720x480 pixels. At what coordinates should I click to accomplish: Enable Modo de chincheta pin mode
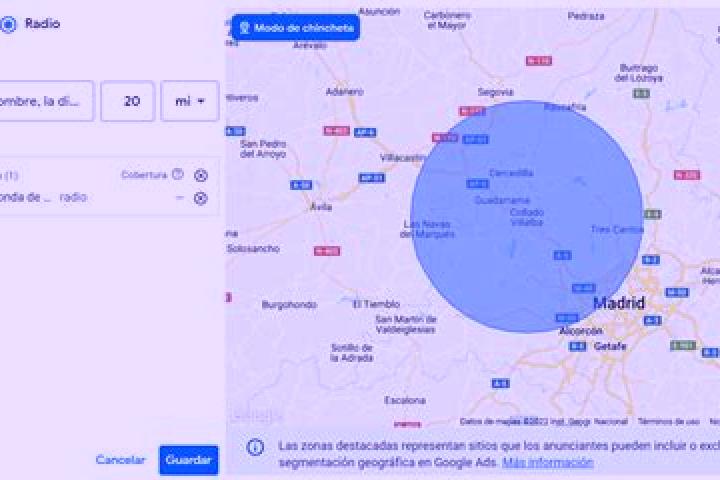click(295, 28)
